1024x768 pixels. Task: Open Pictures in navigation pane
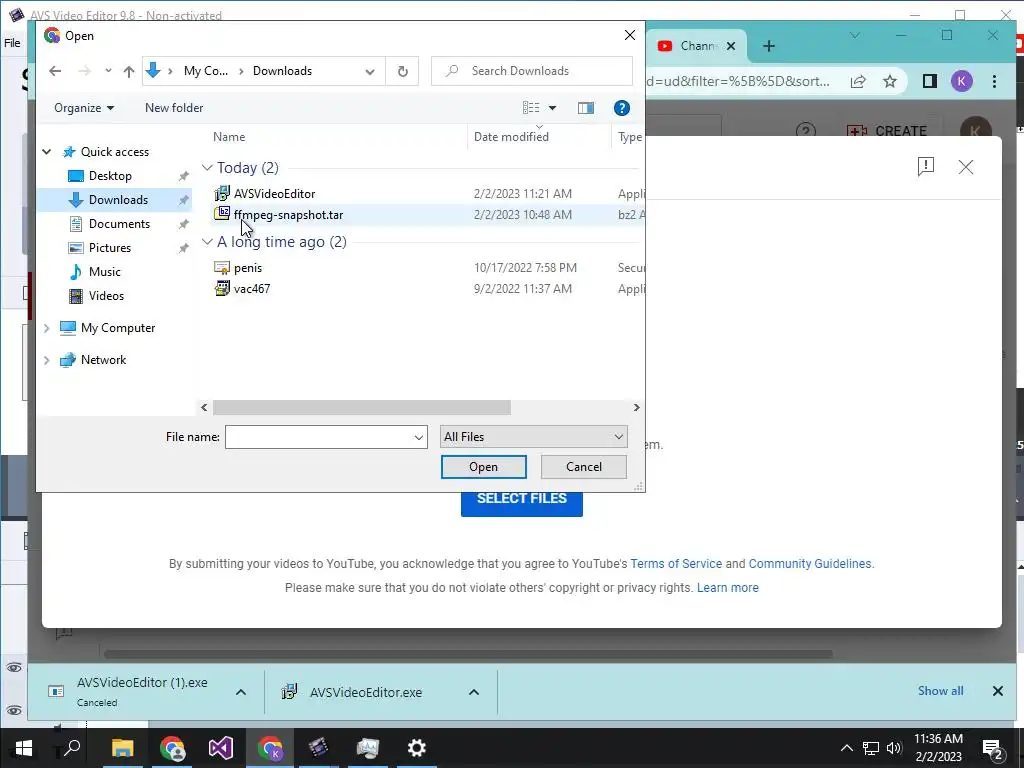(x=109, y=248)
